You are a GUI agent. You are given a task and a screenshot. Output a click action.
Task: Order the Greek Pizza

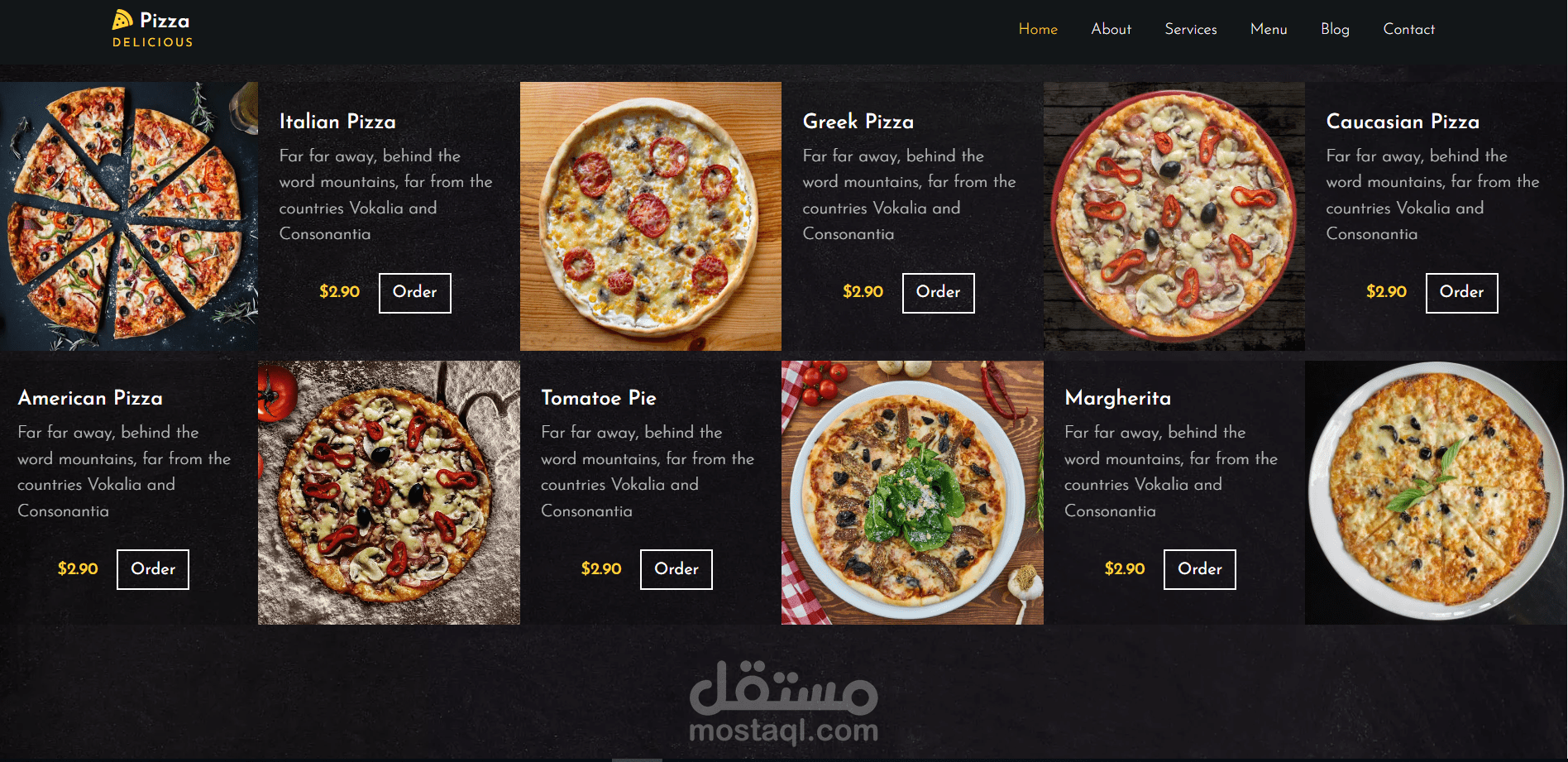(938, 293)
